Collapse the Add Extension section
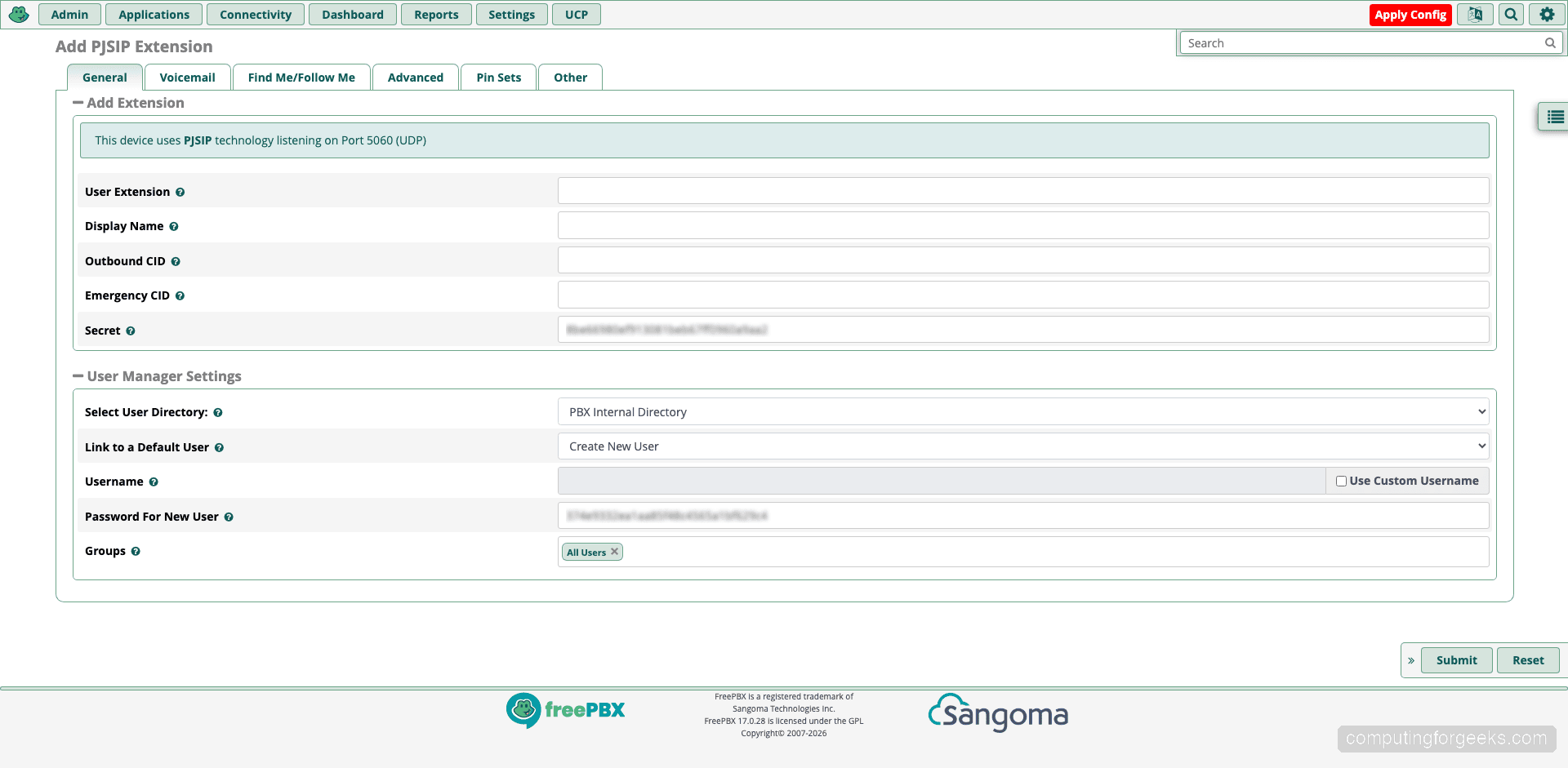This screenshot has width=1568, height=768. [x=78, y=102]
